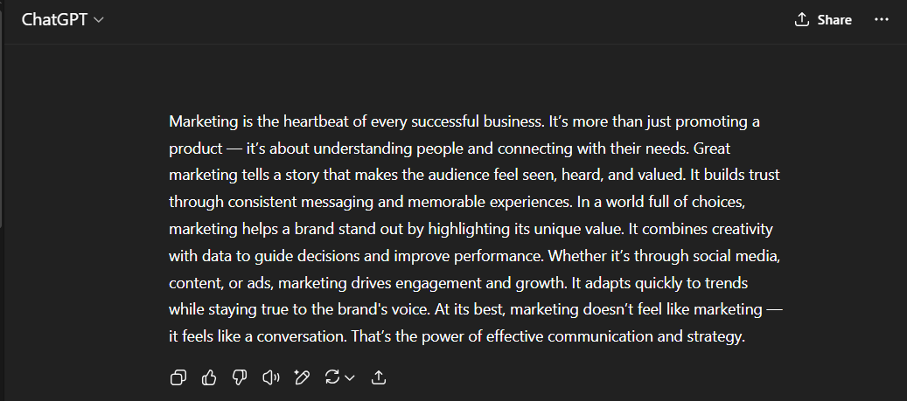Click the chevron arrow beside the ChatGPT title
This screenshot has height=402, width=908.
tap(98, 20)
